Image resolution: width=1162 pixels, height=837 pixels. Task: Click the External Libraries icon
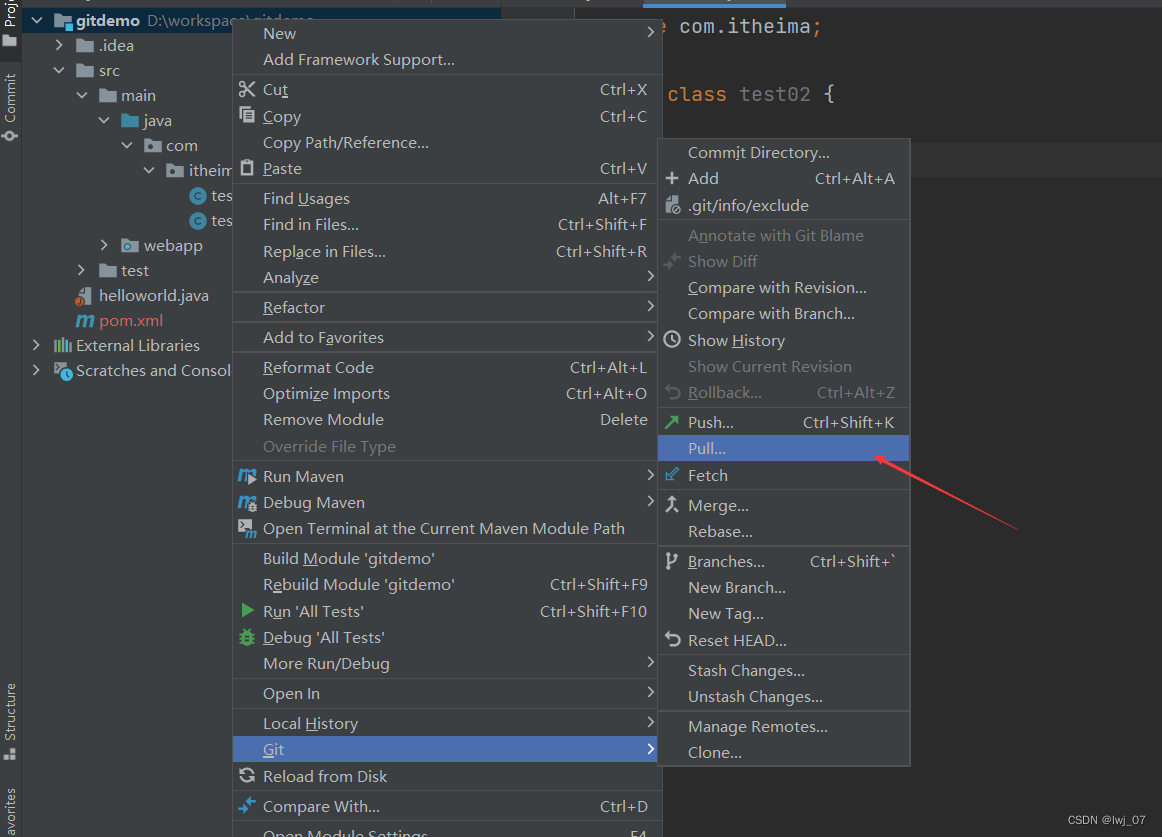click(x=63, y=345)
